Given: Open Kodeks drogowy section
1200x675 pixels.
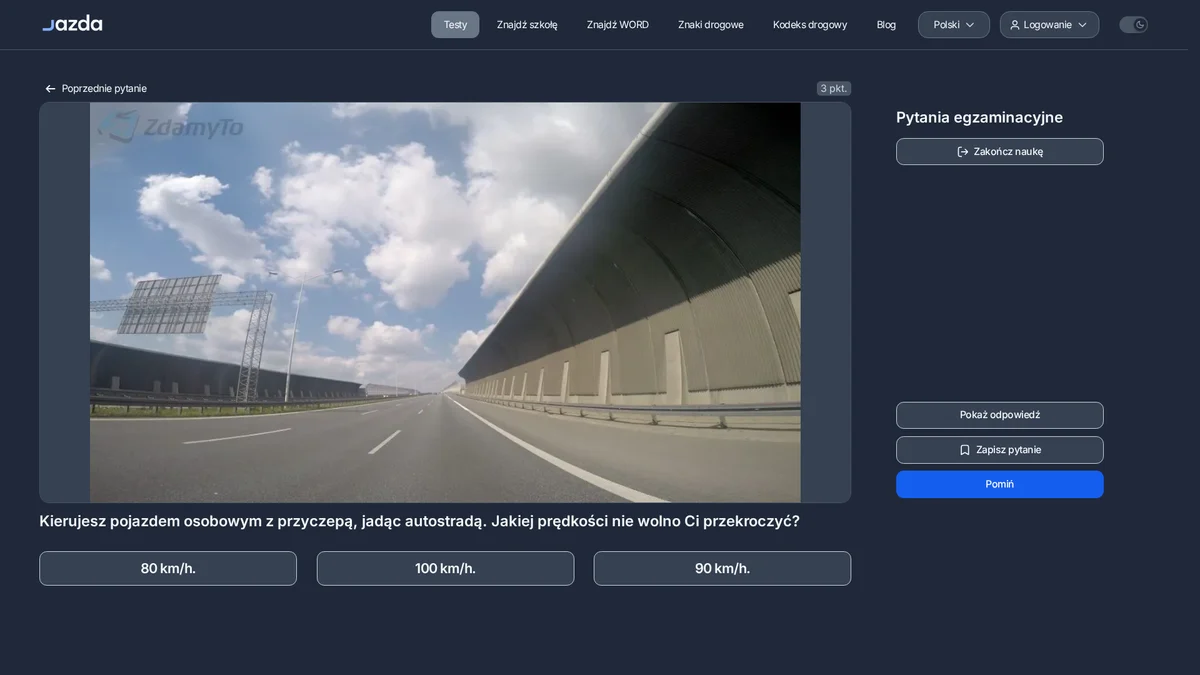Looking at the screenshot, I should click(x=810, y=25).
